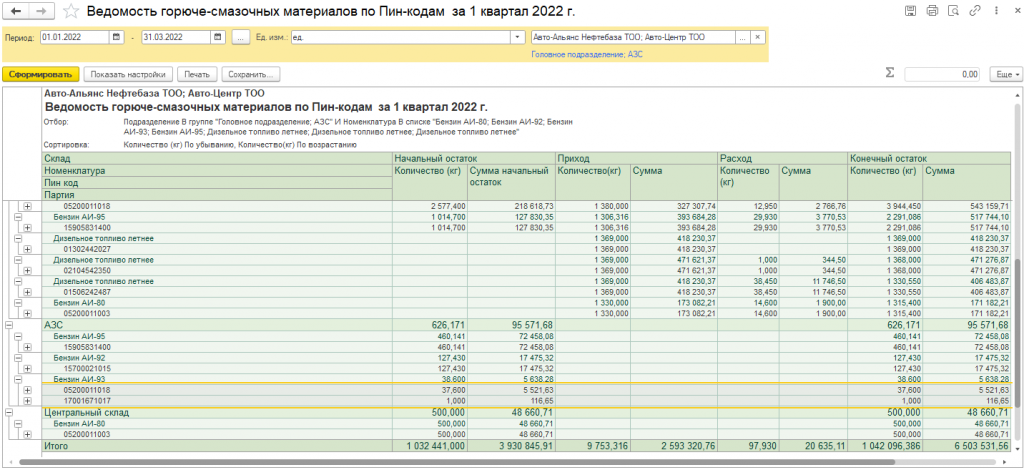The height and width of the screenshot is (470, 1024).
Task: Click the sigma sum icon
Action: (x=890, y=73)
